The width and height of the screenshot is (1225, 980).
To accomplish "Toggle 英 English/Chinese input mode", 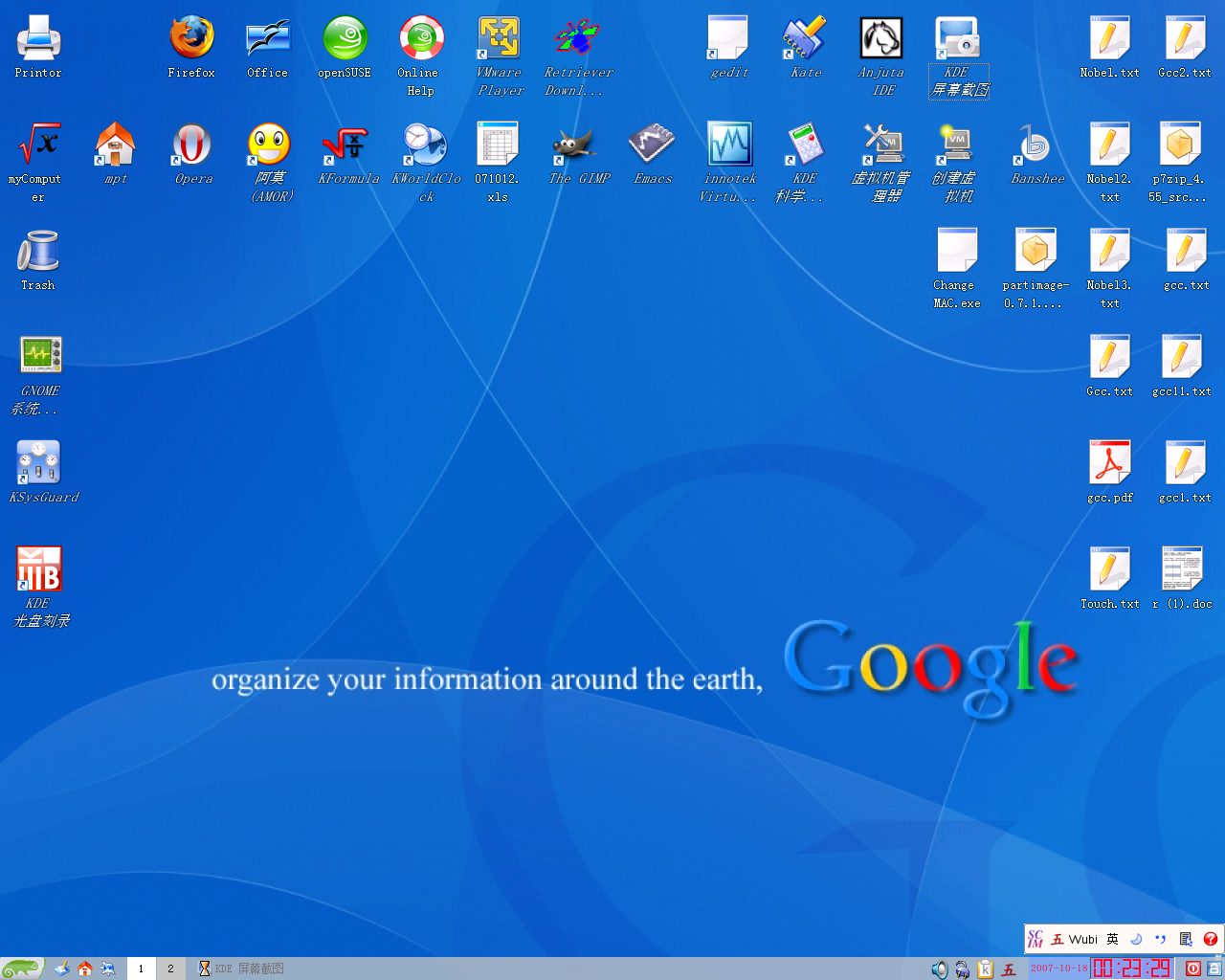I will 1112,939.
